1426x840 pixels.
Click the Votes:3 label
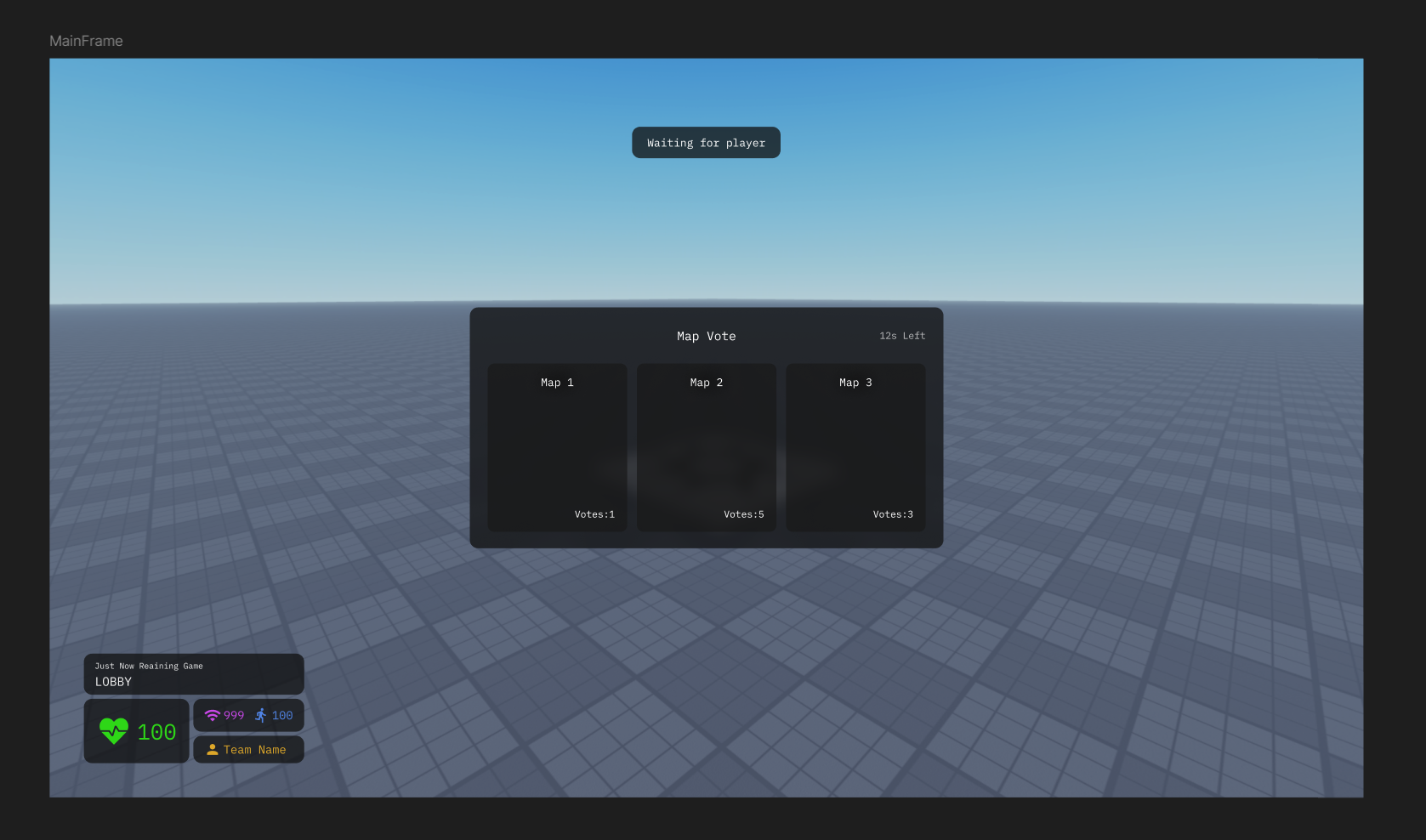tap(893, 514)
